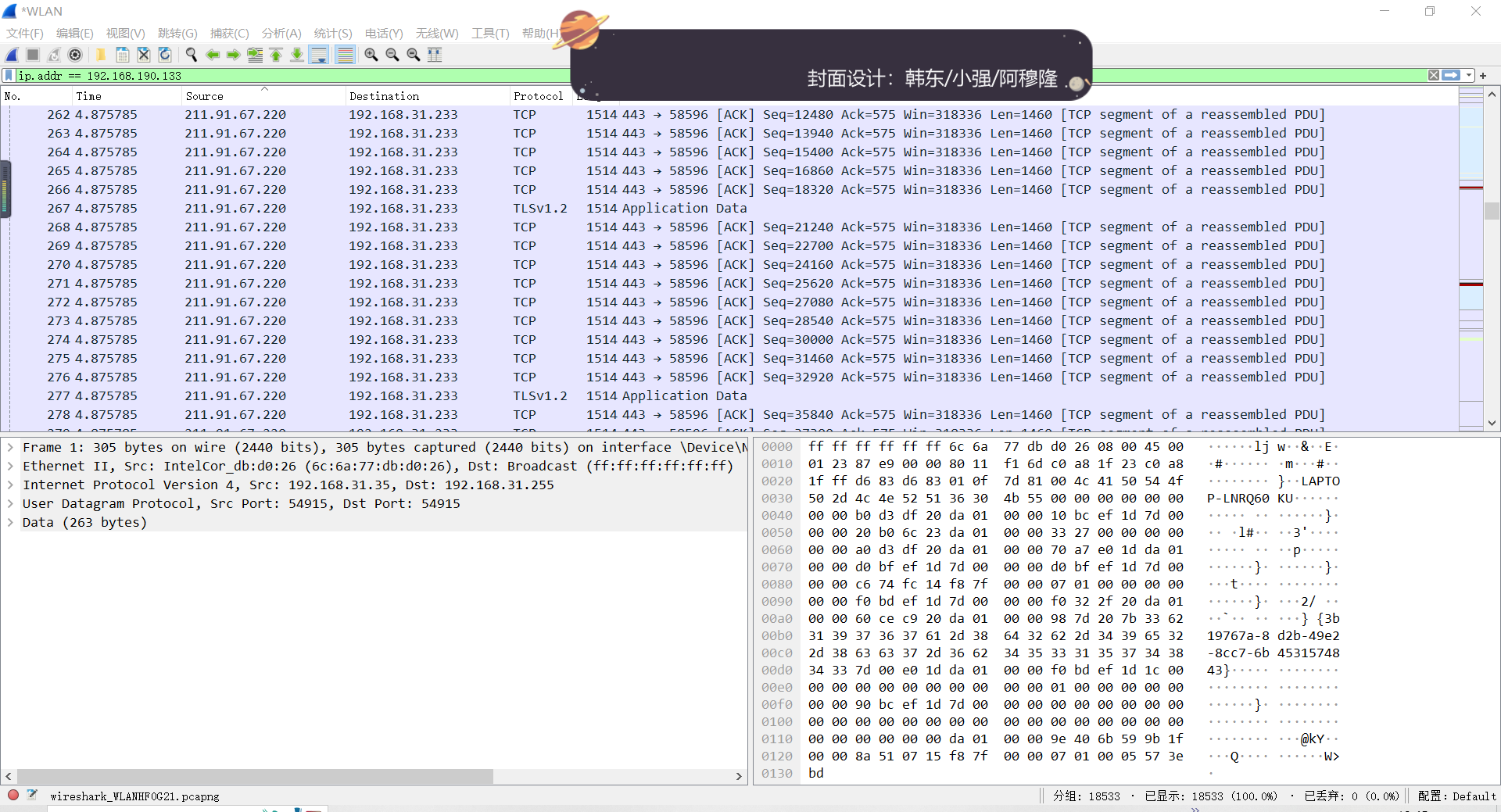This screenshot has height=812, width=1501.
Task: Go forward to next packet in history
Action: (234, 55)
